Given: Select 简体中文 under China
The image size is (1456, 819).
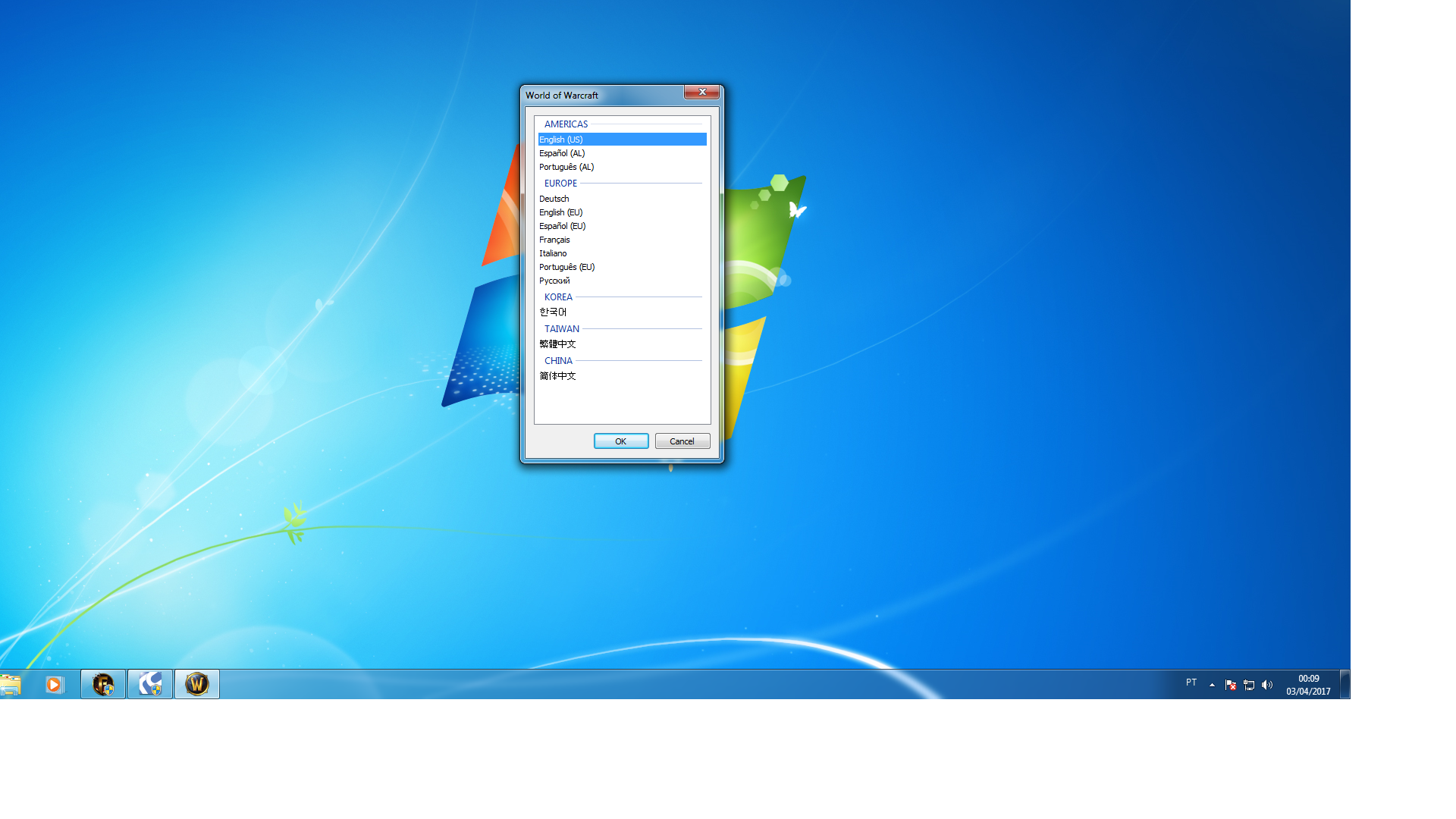Looking at the screenshot, I should [x=623, y=376].
